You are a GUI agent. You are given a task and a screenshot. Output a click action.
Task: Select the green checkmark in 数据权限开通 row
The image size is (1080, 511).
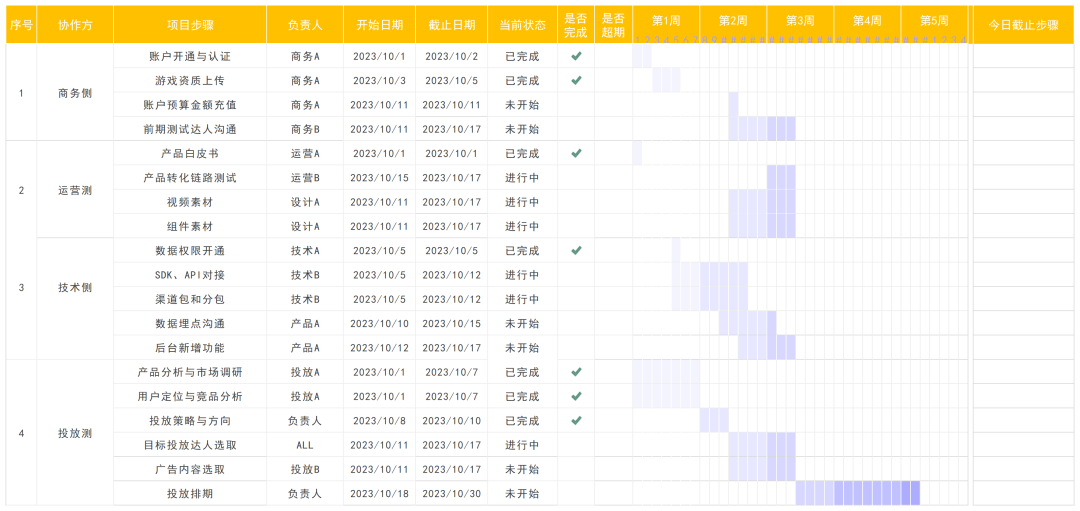(576, 250)
